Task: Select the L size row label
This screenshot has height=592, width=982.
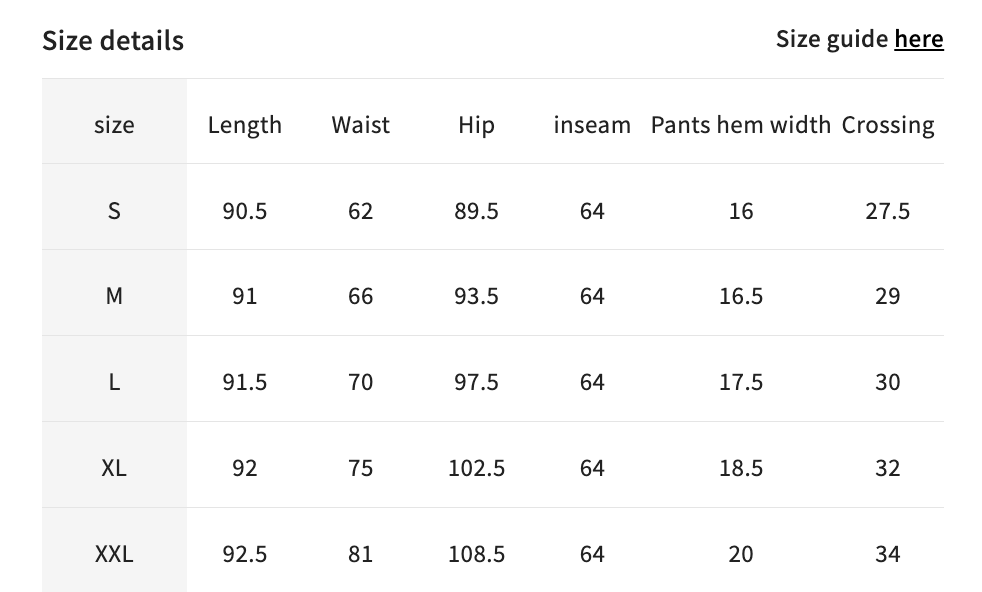Action: tap(114, 382)
